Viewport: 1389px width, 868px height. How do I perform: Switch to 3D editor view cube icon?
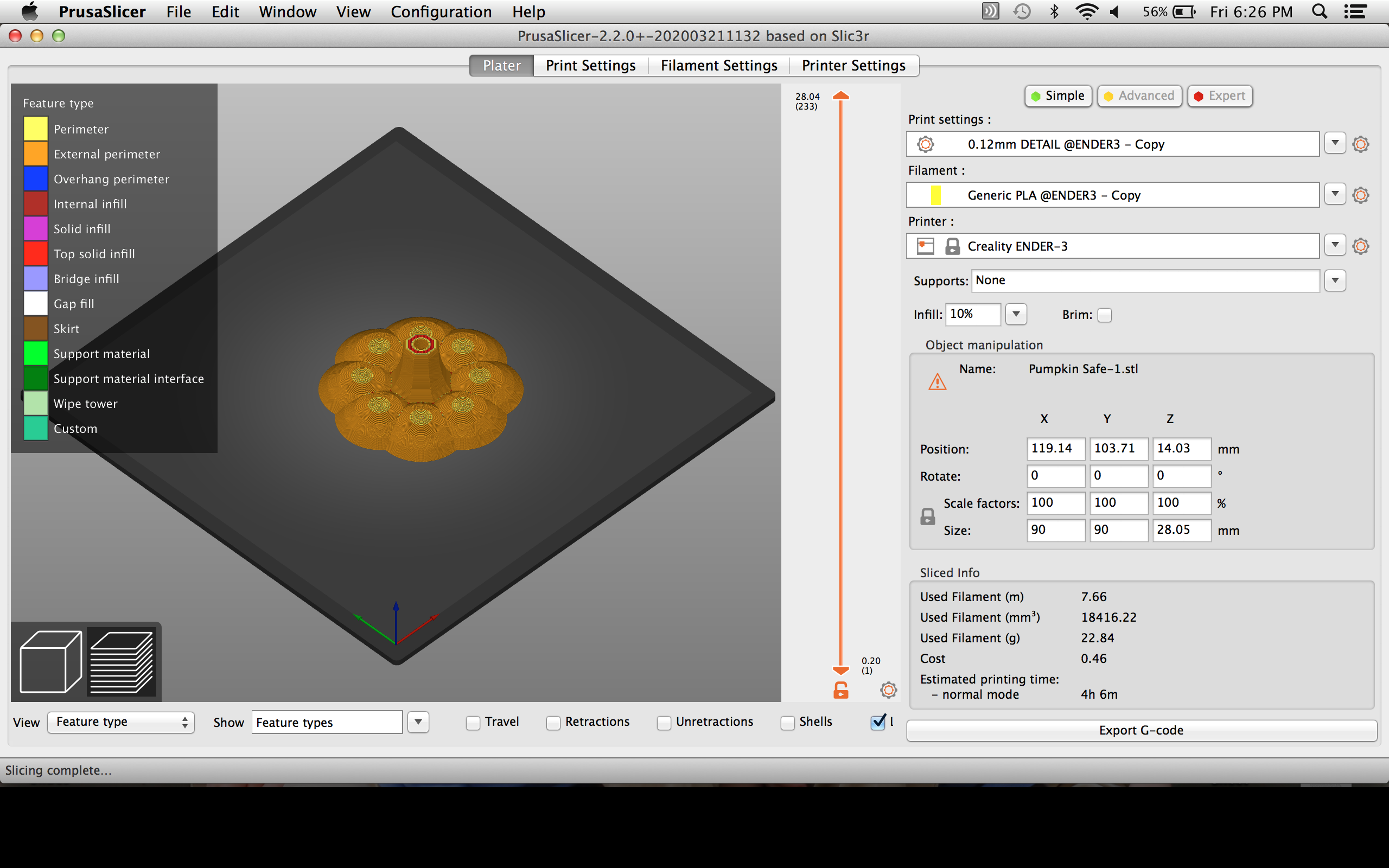click(50, 661)
